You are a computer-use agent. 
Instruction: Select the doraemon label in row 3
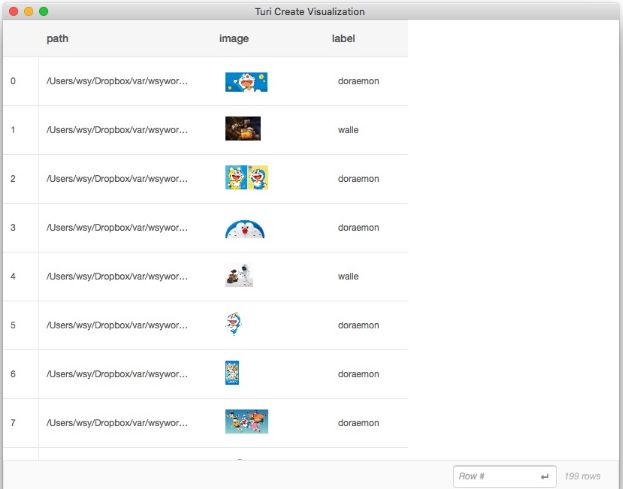(x=358, y=228)
